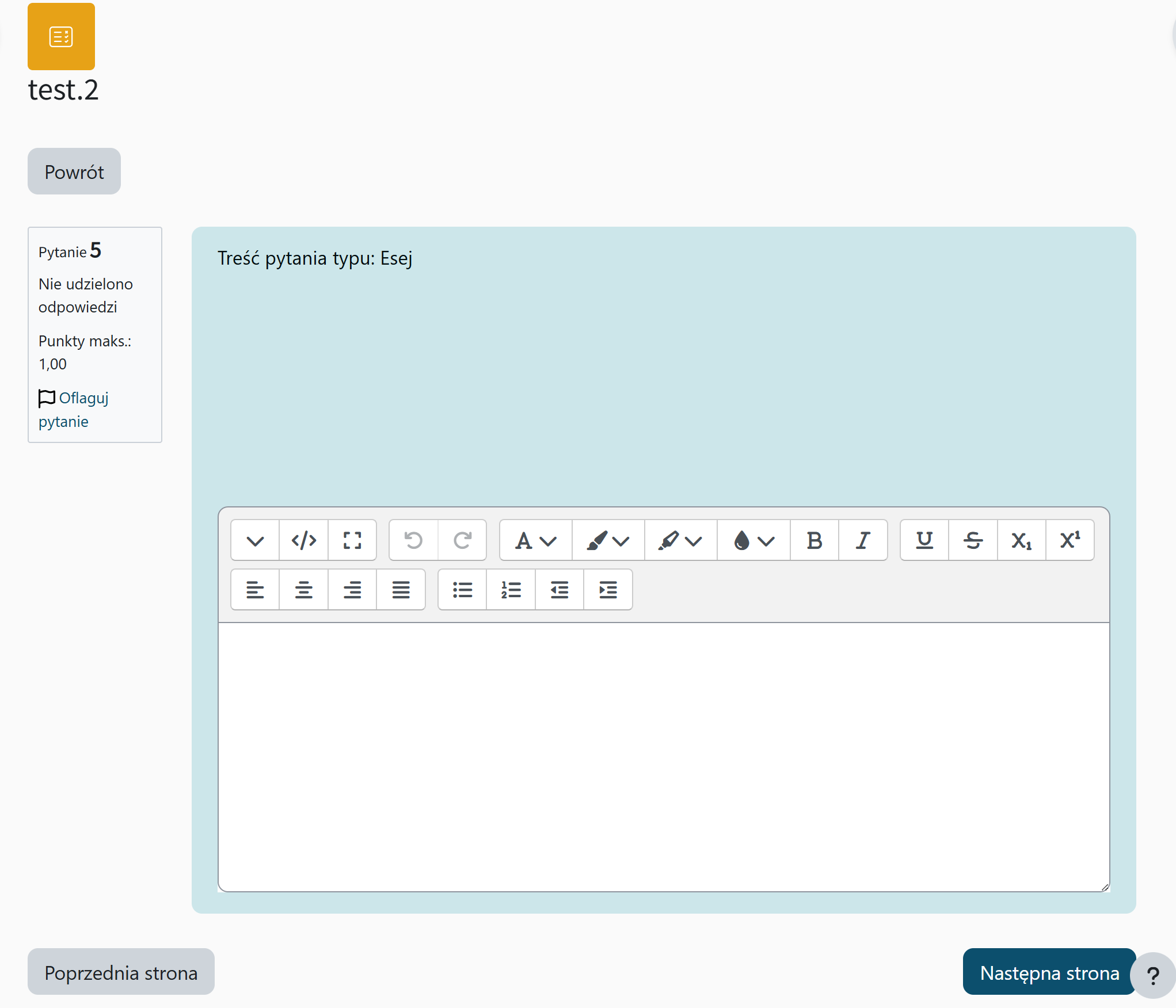Click the redo icon
This screenshot has width=1176, height=1008.
[462, 540]
